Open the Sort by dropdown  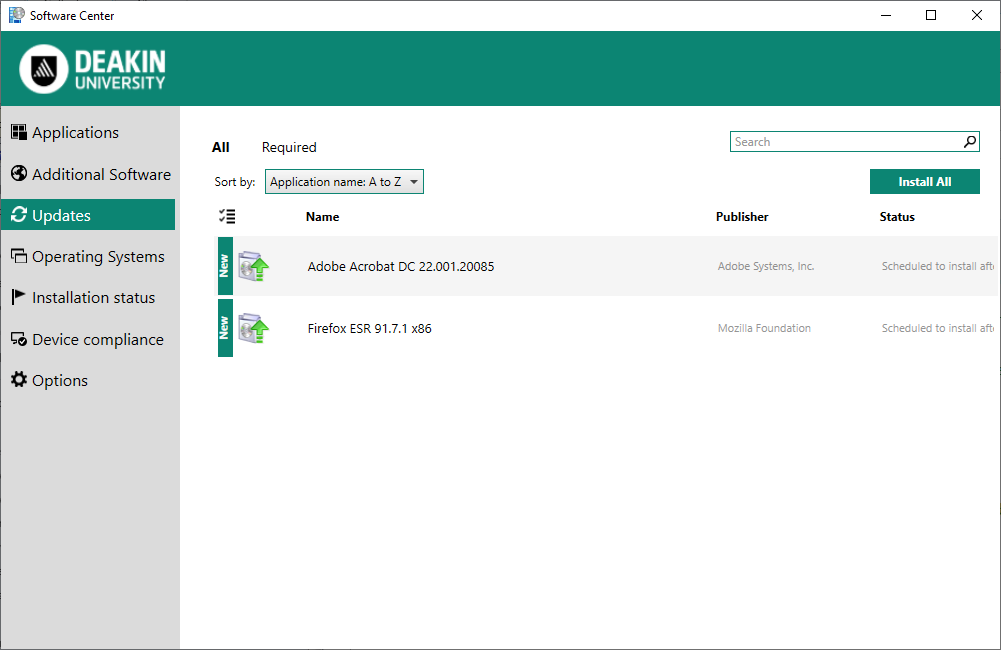(x=344, y=182)
